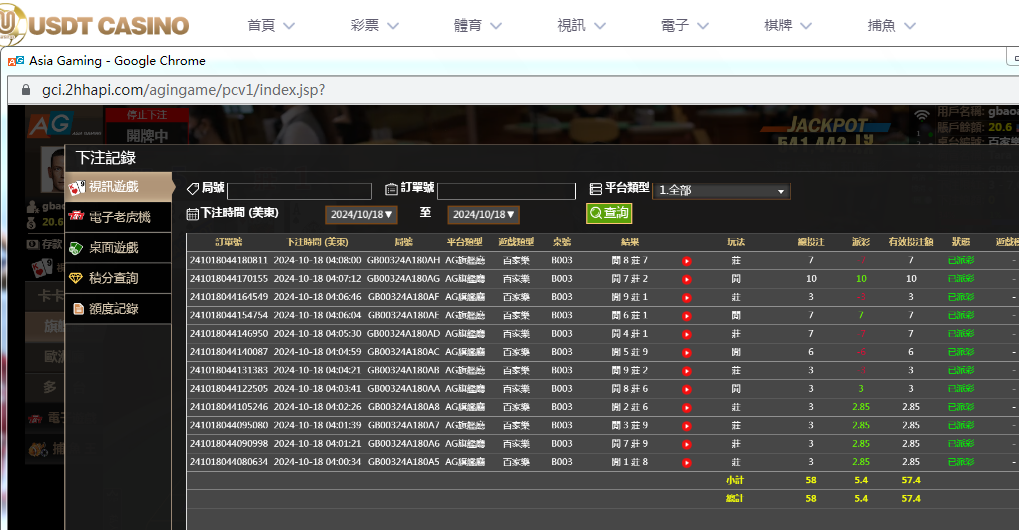Open the end date picker after 至
The image size is (1019, 530).
483,215
